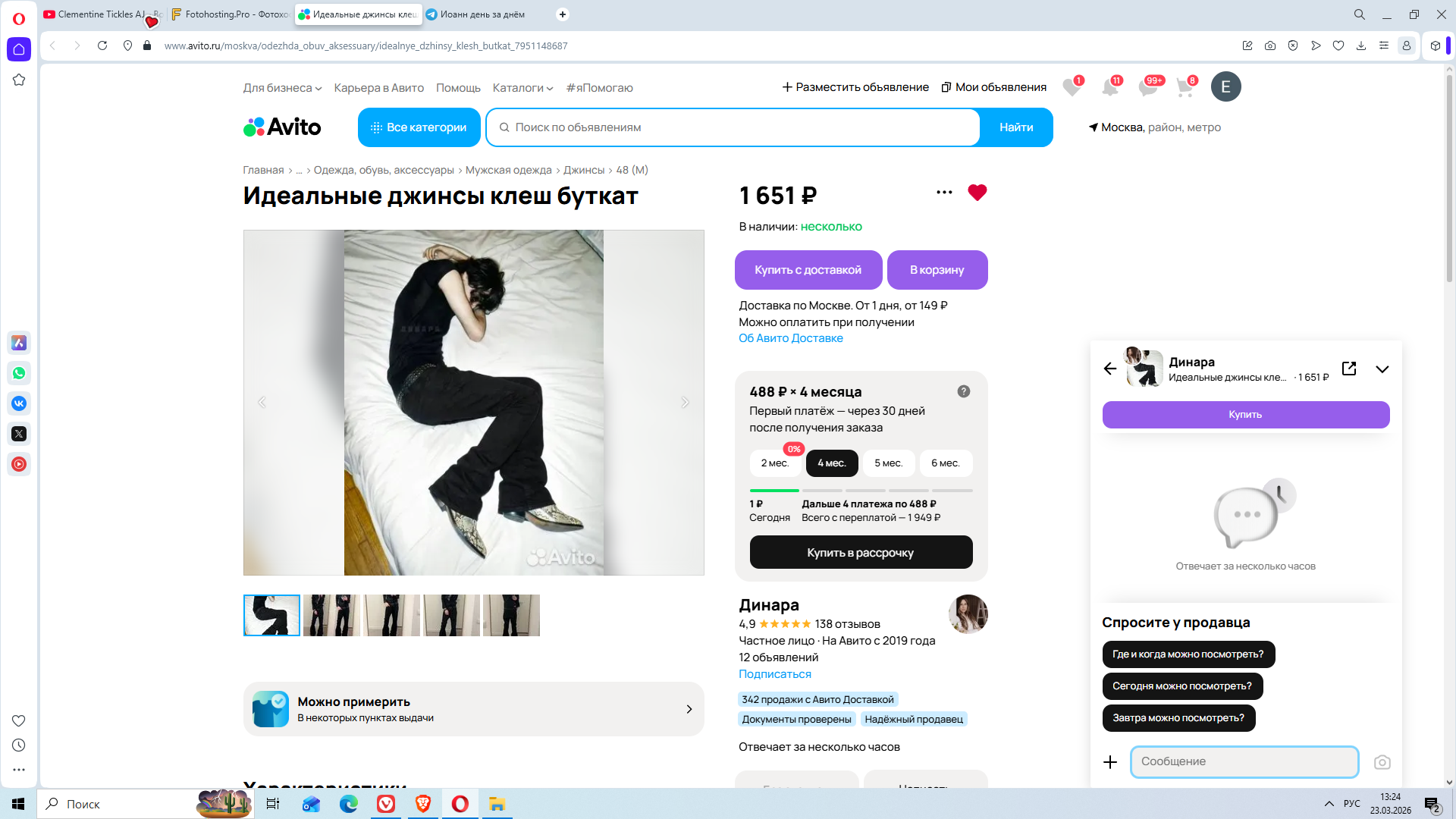Show next photo with right arrow
1456x819 pixels.
tap(685, 403)
